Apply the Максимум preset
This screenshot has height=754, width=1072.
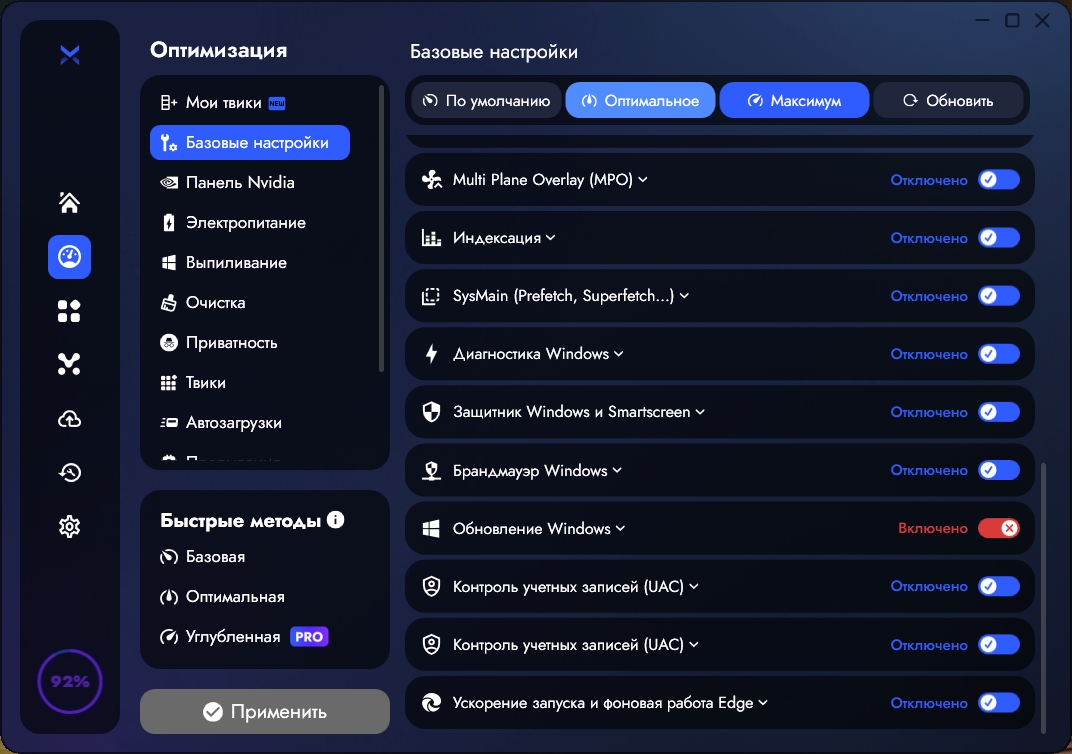tap(794, 100)
